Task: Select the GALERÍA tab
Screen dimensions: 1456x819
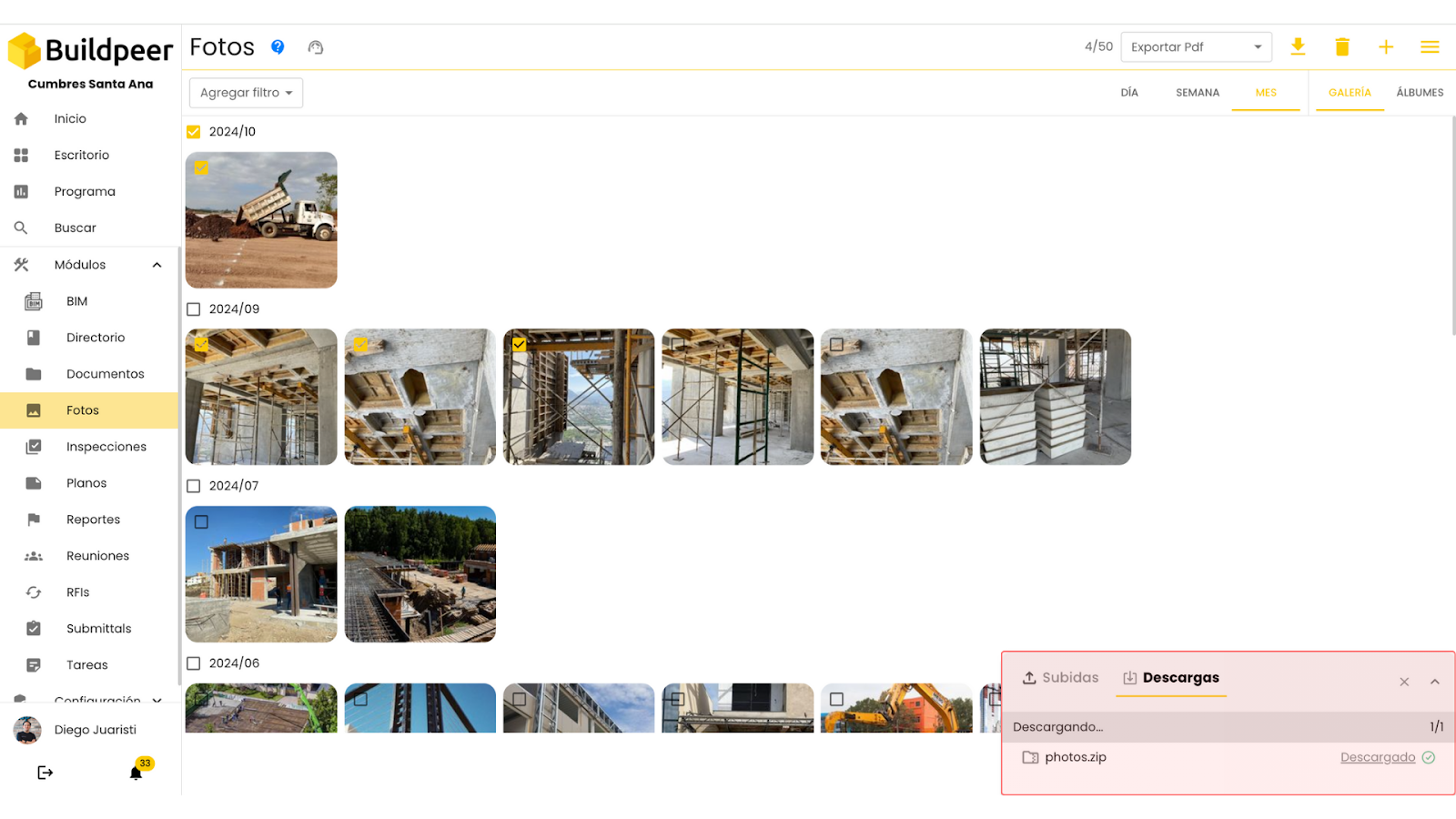Action: pyautogui.click(x=1350, y=93)
